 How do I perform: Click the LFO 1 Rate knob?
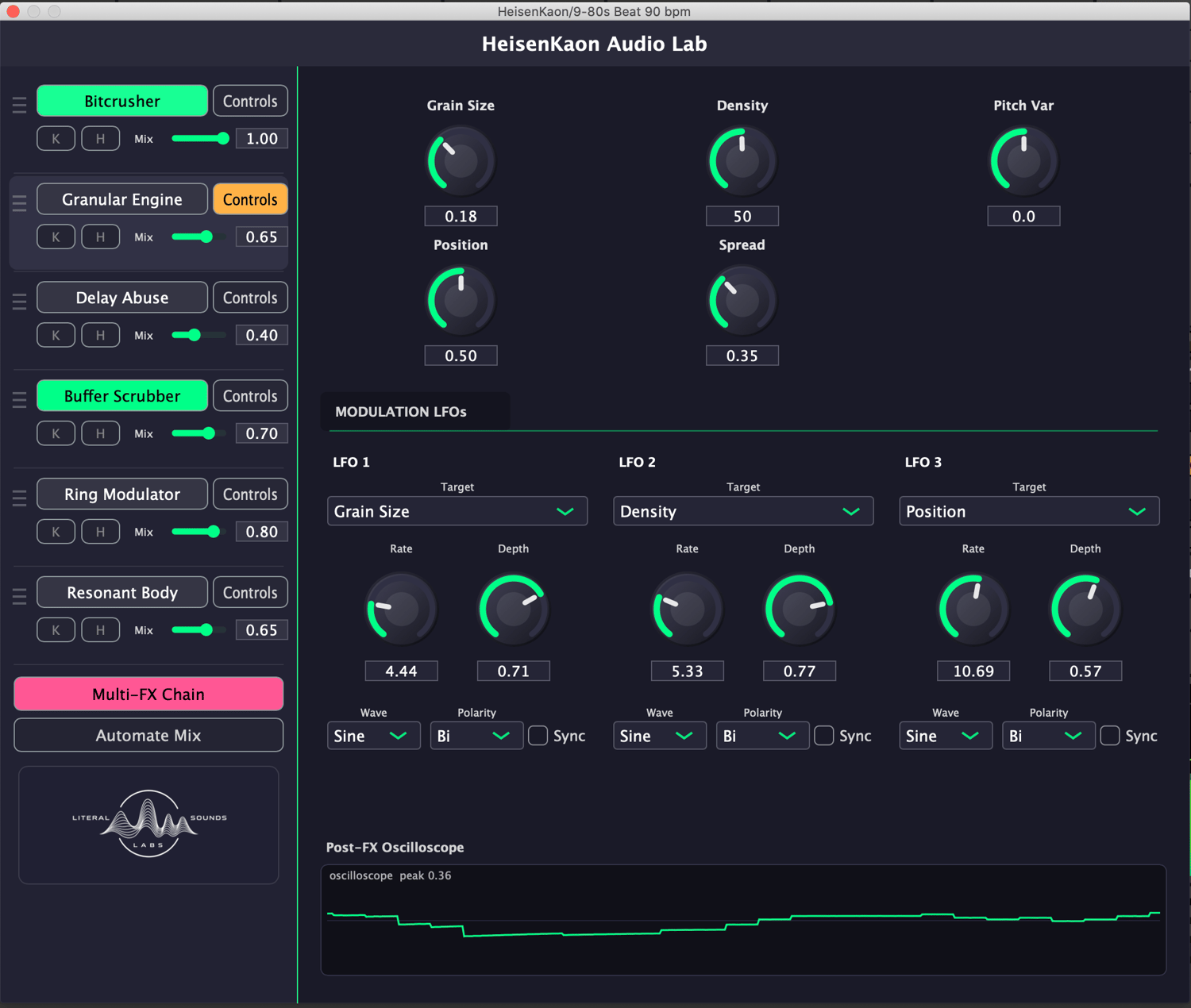click(401, 610)
